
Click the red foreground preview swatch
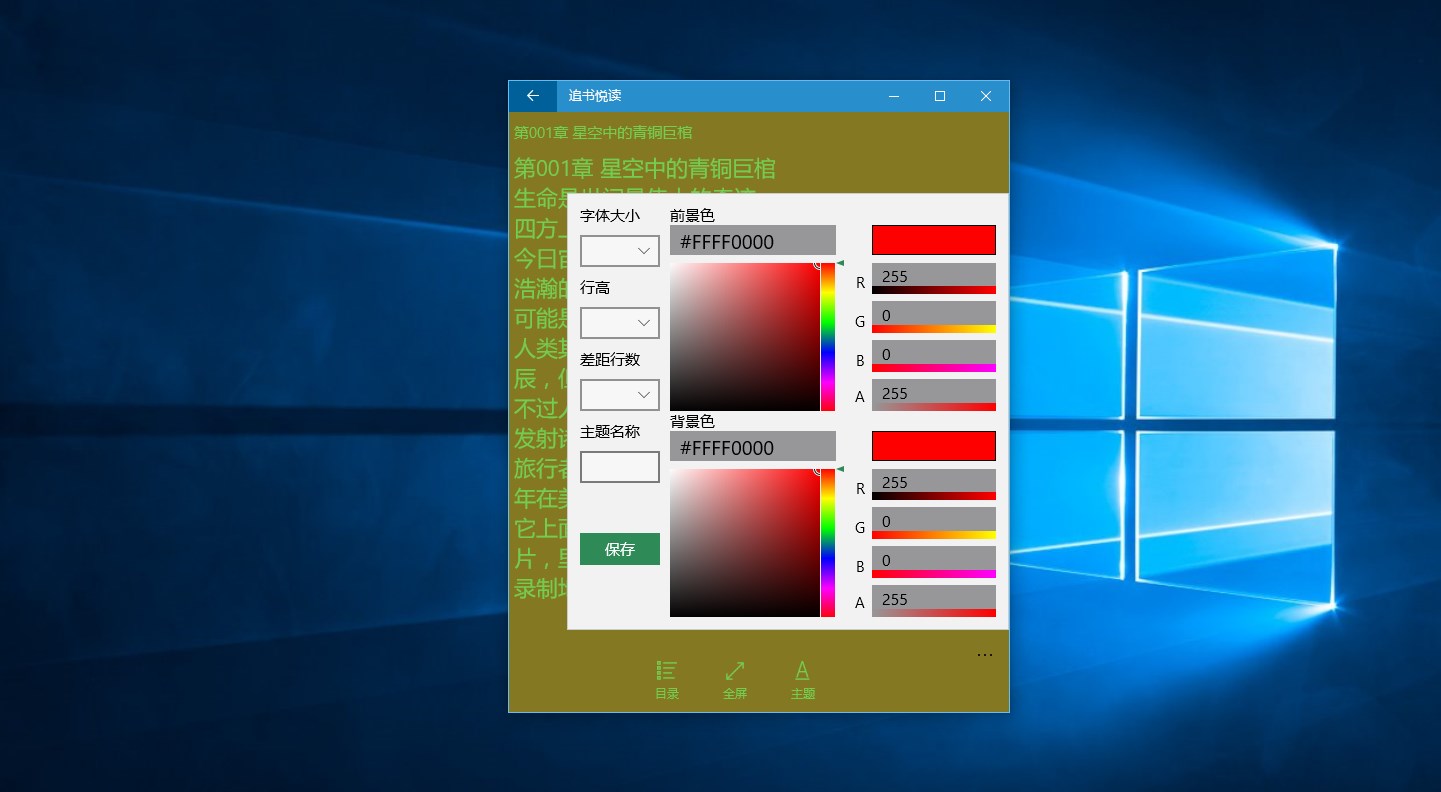click(x=933, y=240)
